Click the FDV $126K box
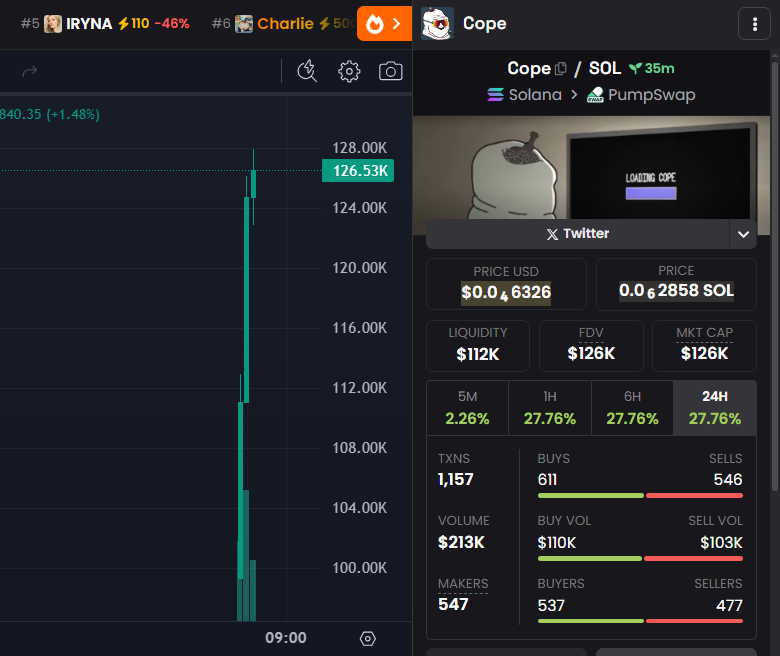This screenshot has height=656, width=780. coord(591,346)
